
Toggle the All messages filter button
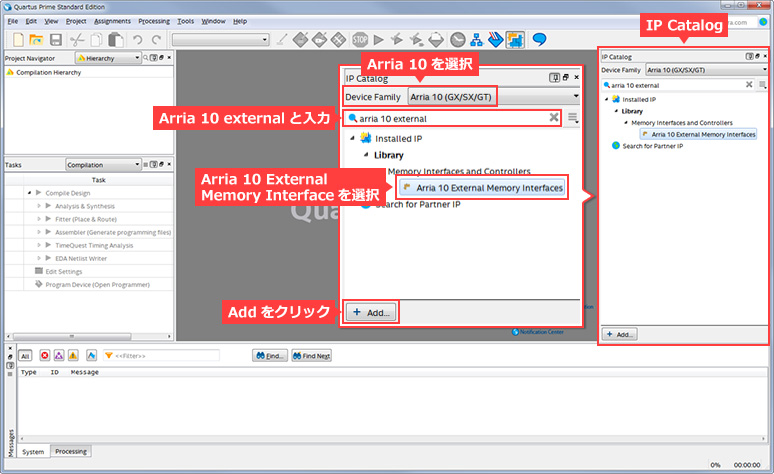coord(25,356)
